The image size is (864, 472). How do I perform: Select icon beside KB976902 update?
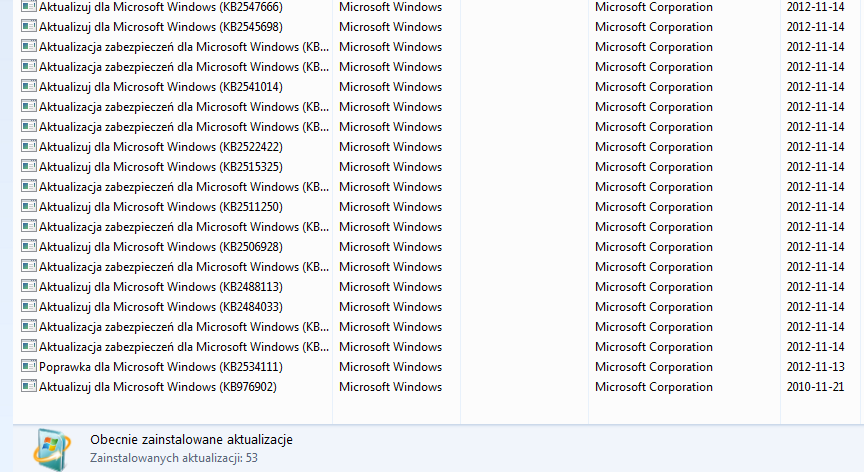point(29,386)
